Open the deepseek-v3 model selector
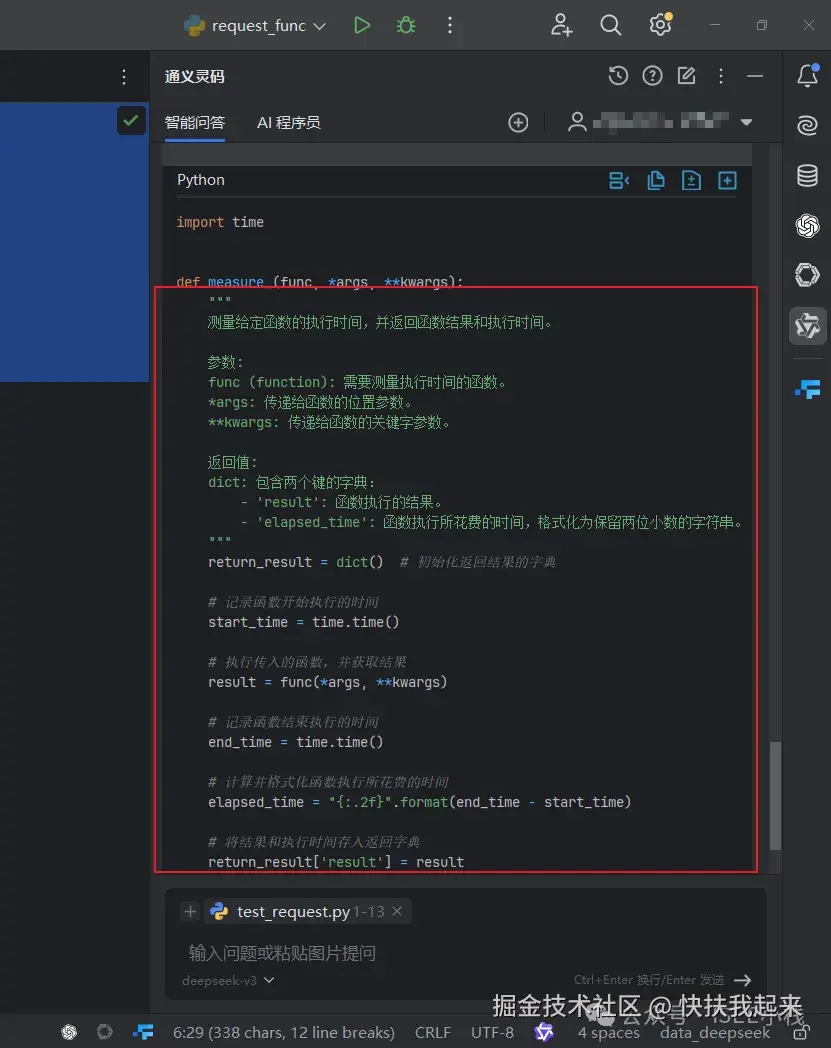Image resolution: width=831 pixels, height=1048 pixels. pyautogui.click(x=228, y=980)
